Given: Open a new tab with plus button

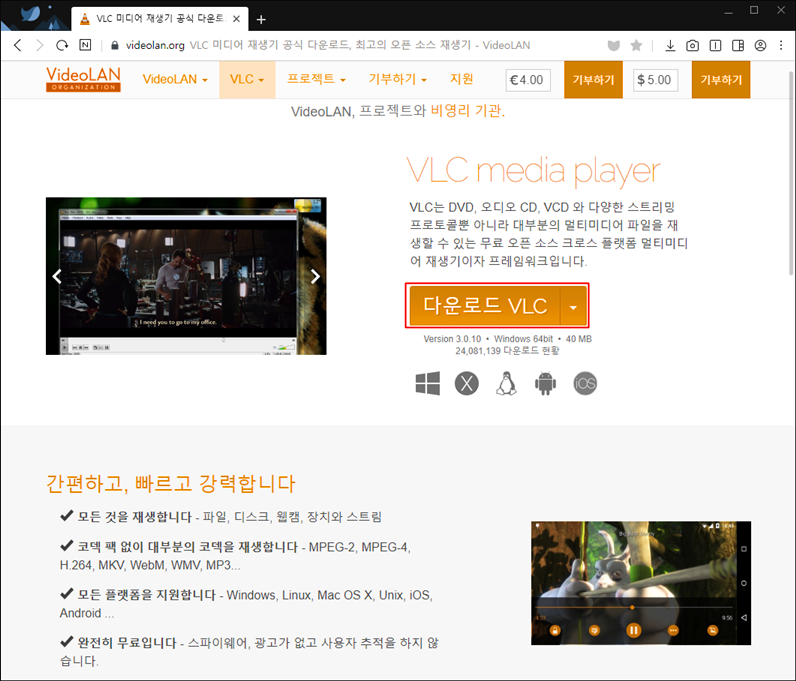Looking at the screenshot, I should point(261,19).
